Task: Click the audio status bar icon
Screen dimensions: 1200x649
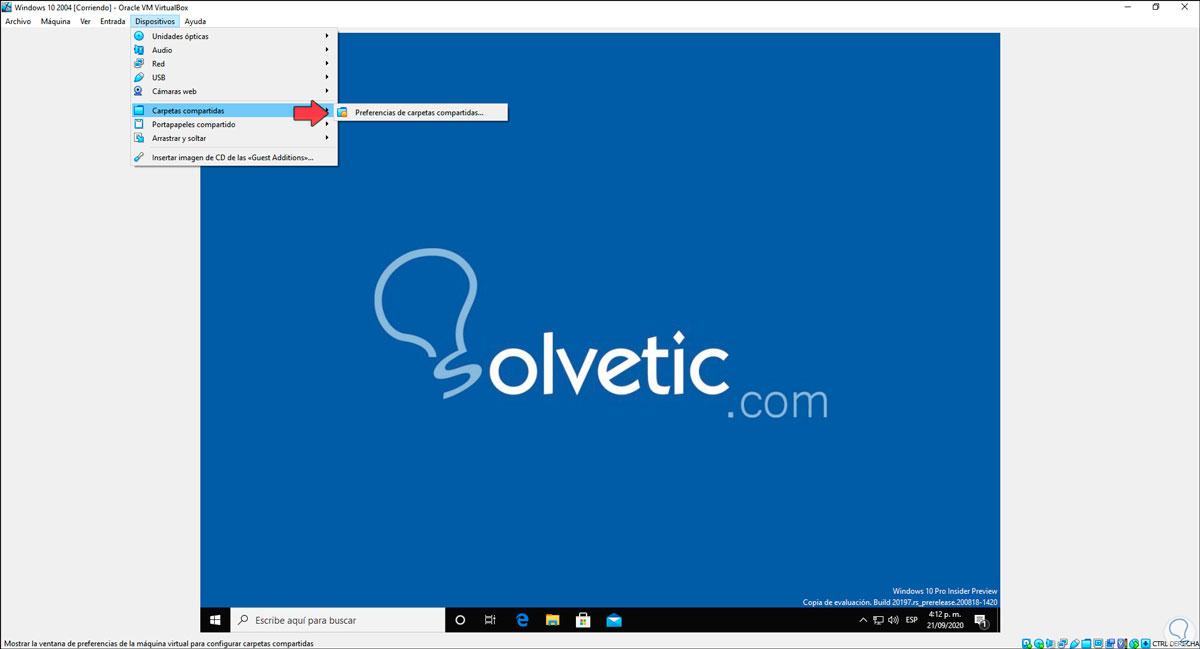Action: (1050, 642)
